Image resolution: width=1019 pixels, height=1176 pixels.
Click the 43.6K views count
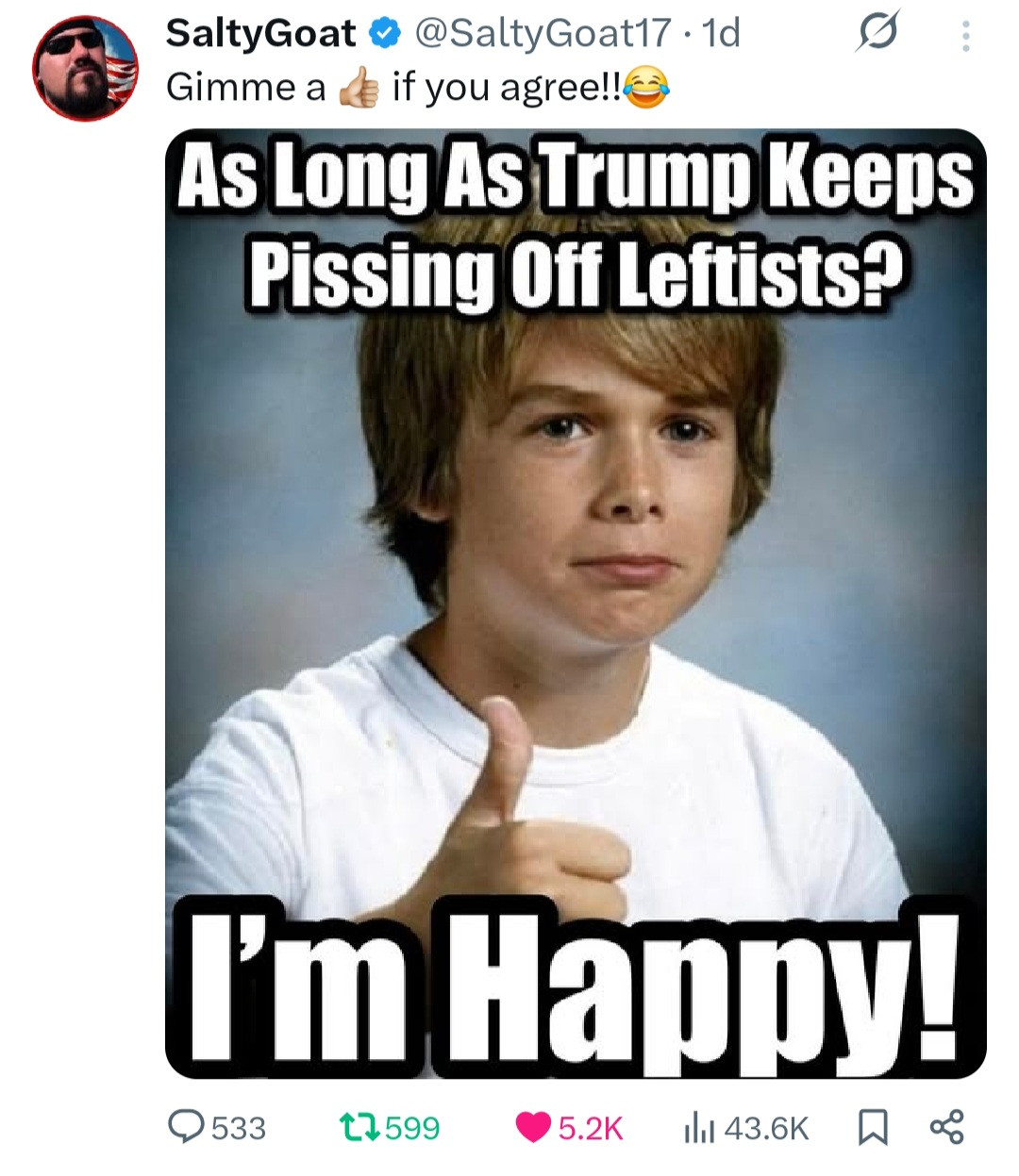767,1127
